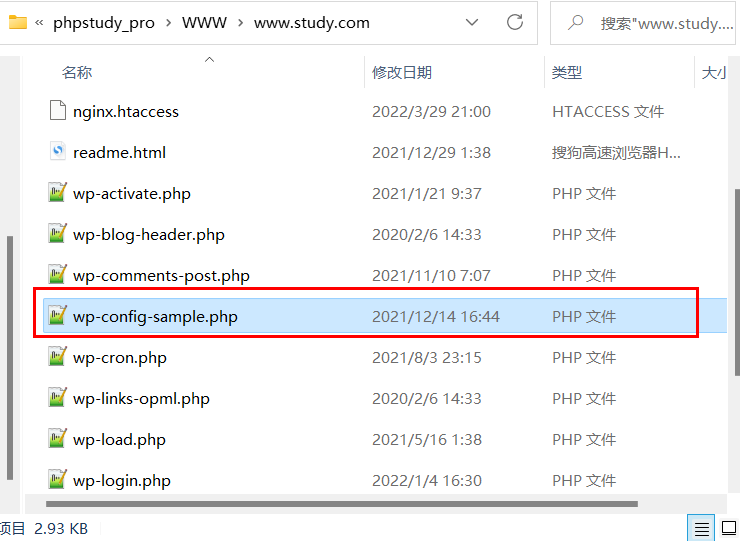Click date 2022/3/29 21:00

431,112
